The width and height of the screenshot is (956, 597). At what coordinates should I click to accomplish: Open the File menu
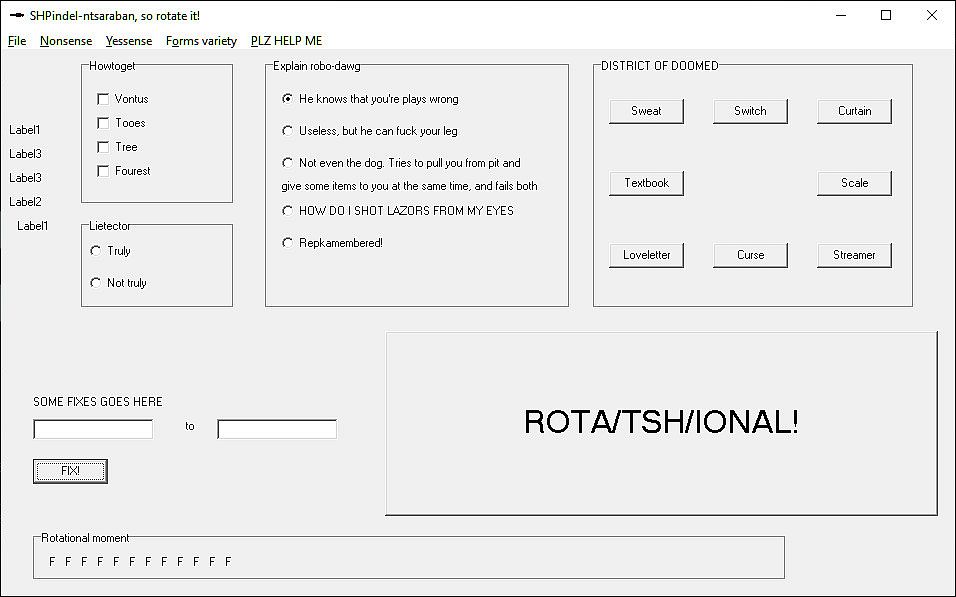(x=17, y=41)
